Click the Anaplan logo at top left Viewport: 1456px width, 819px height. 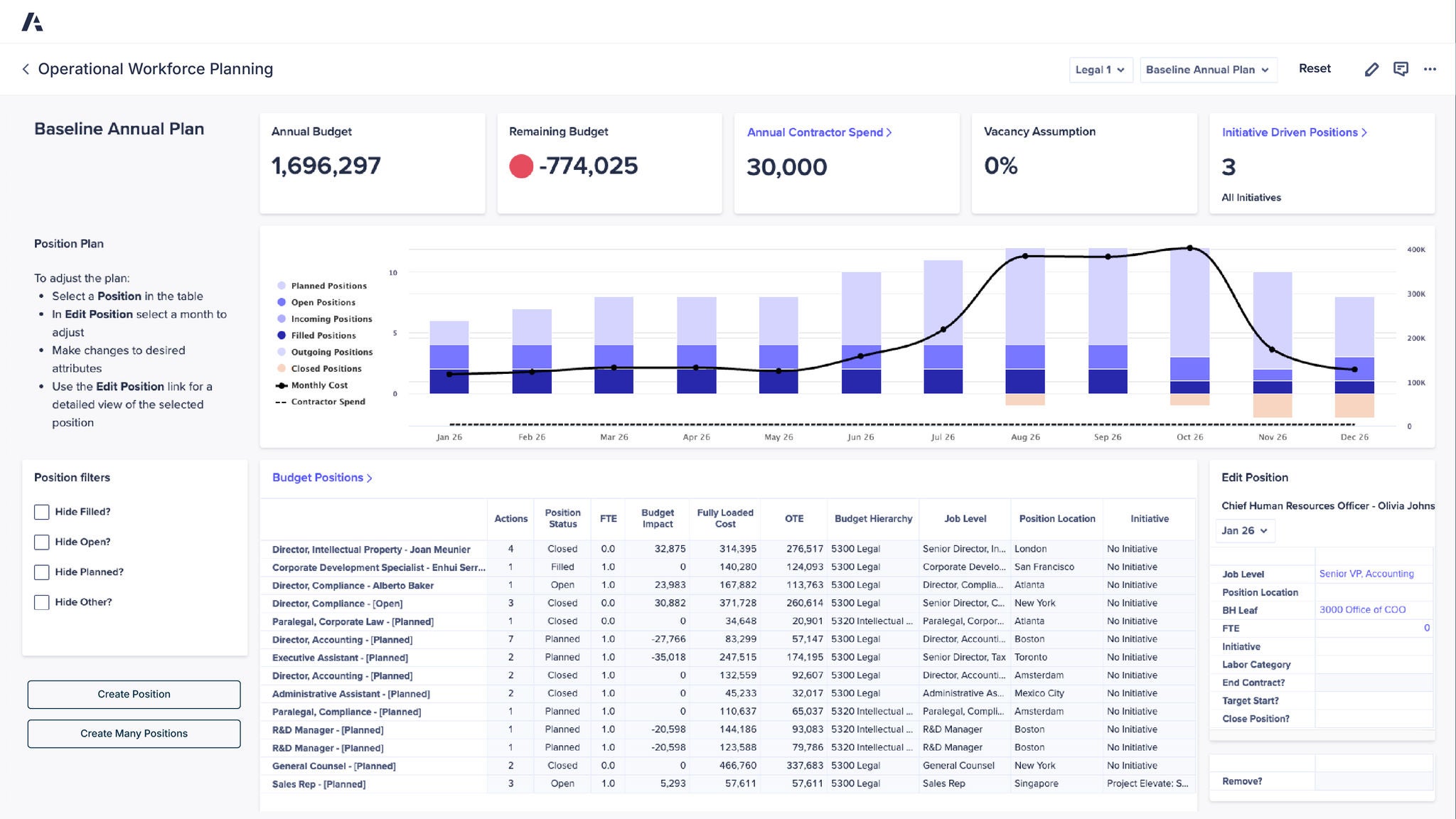[x=33, y=21]
